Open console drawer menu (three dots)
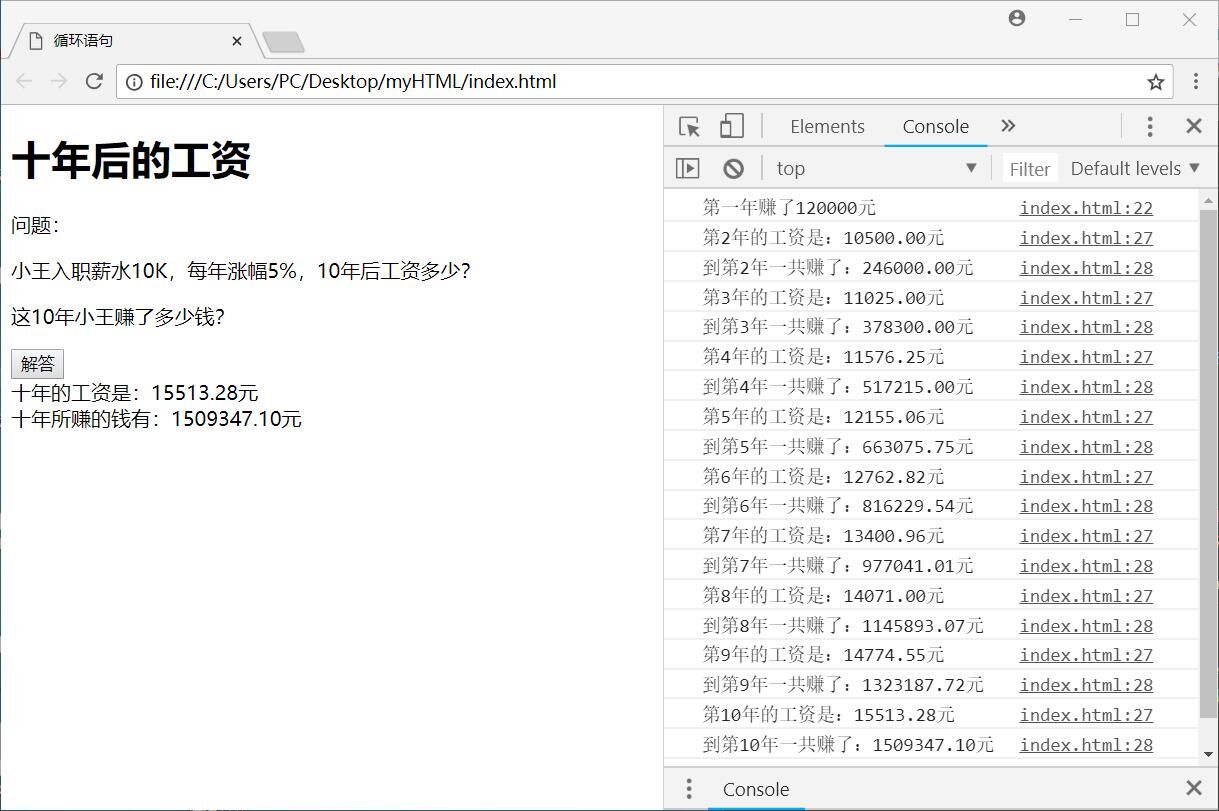The image size is (1219, 811). 689,789
